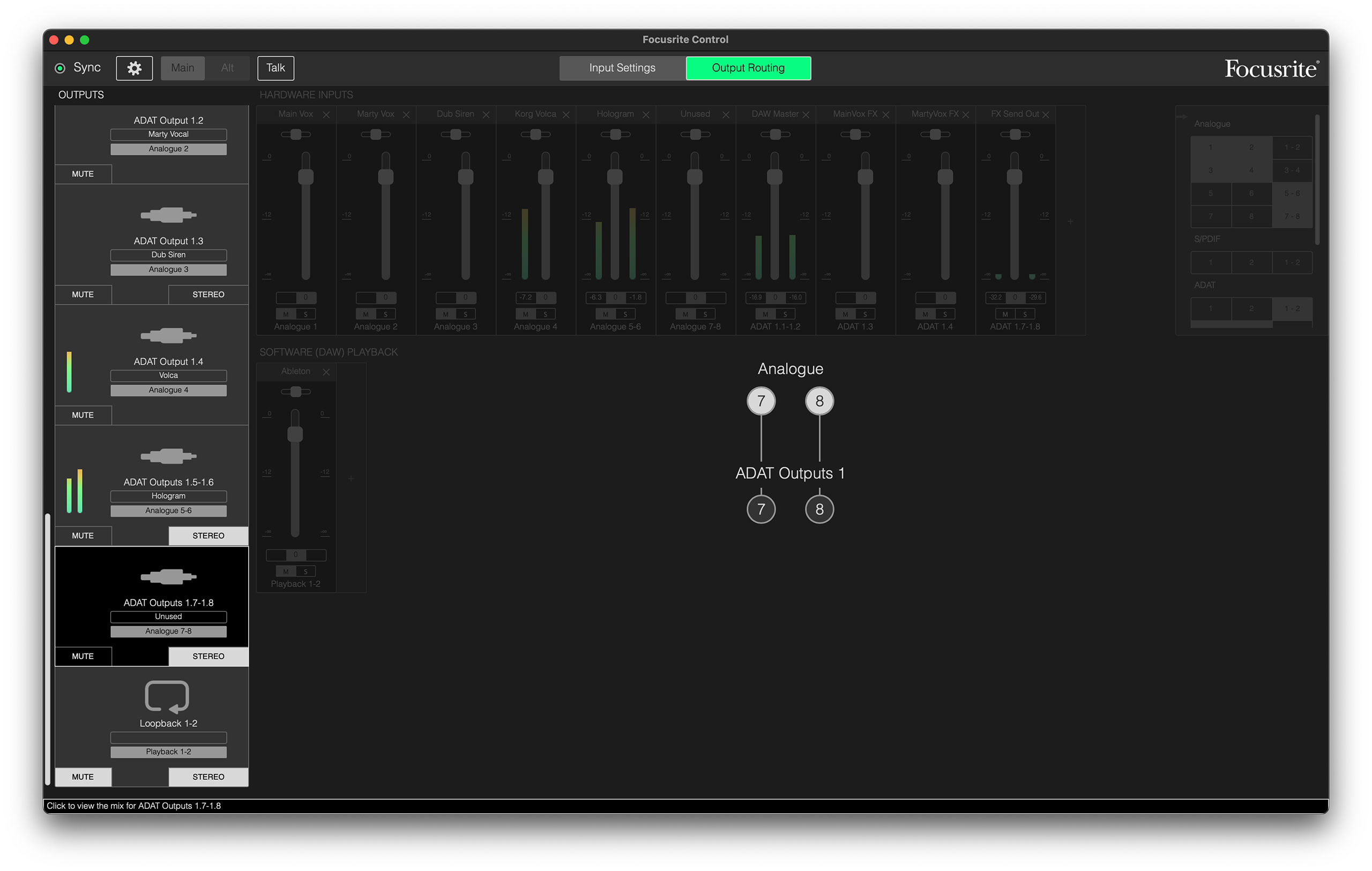
Task: Open Playback 1-2 source dropdown for Loopback
Action: point(169,752)
